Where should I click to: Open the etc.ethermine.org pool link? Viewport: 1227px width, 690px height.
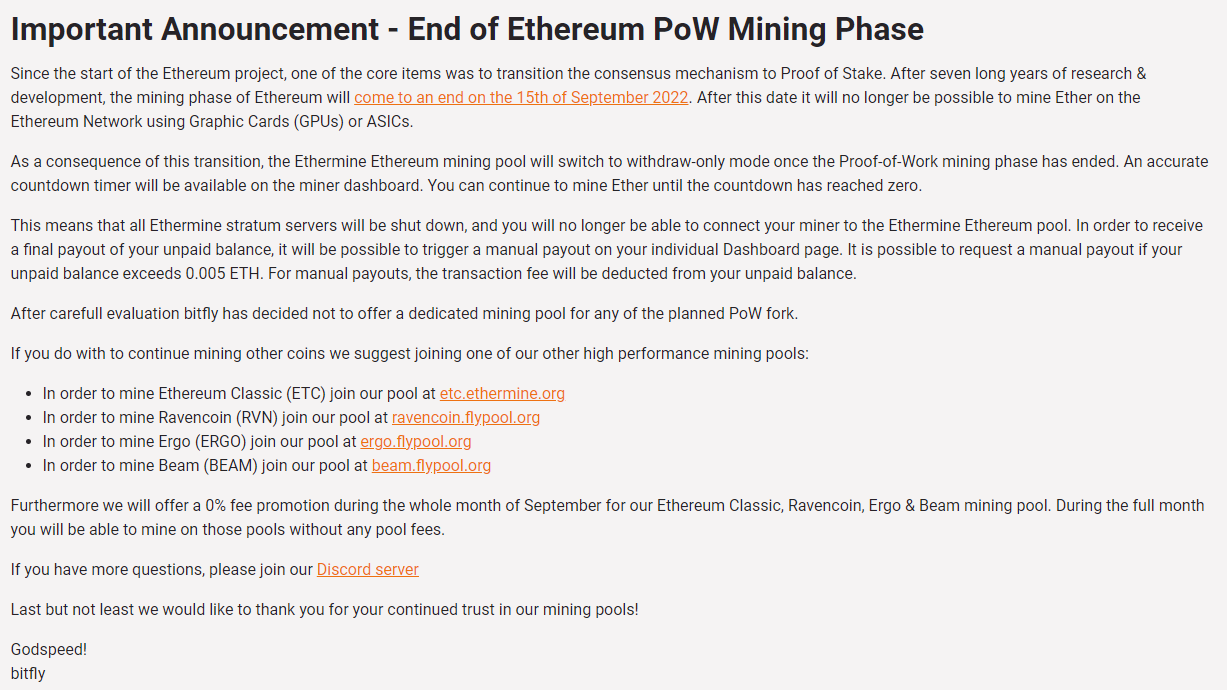click(x=502, y=394)
